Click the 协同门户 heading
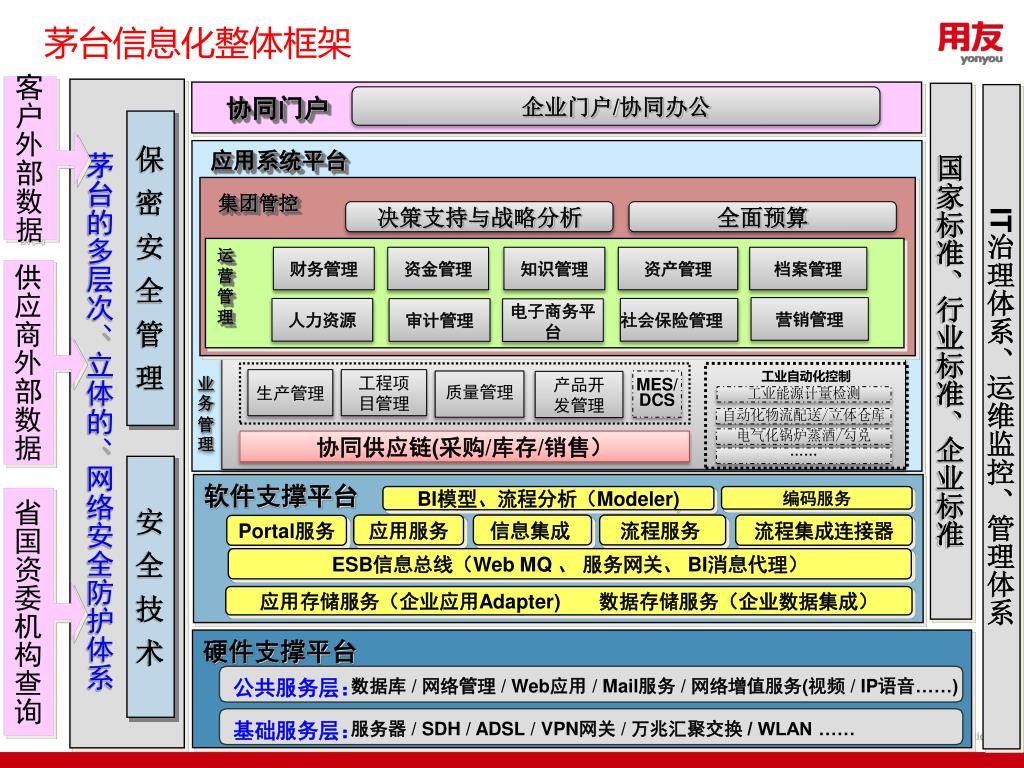 tap(278, 108)
